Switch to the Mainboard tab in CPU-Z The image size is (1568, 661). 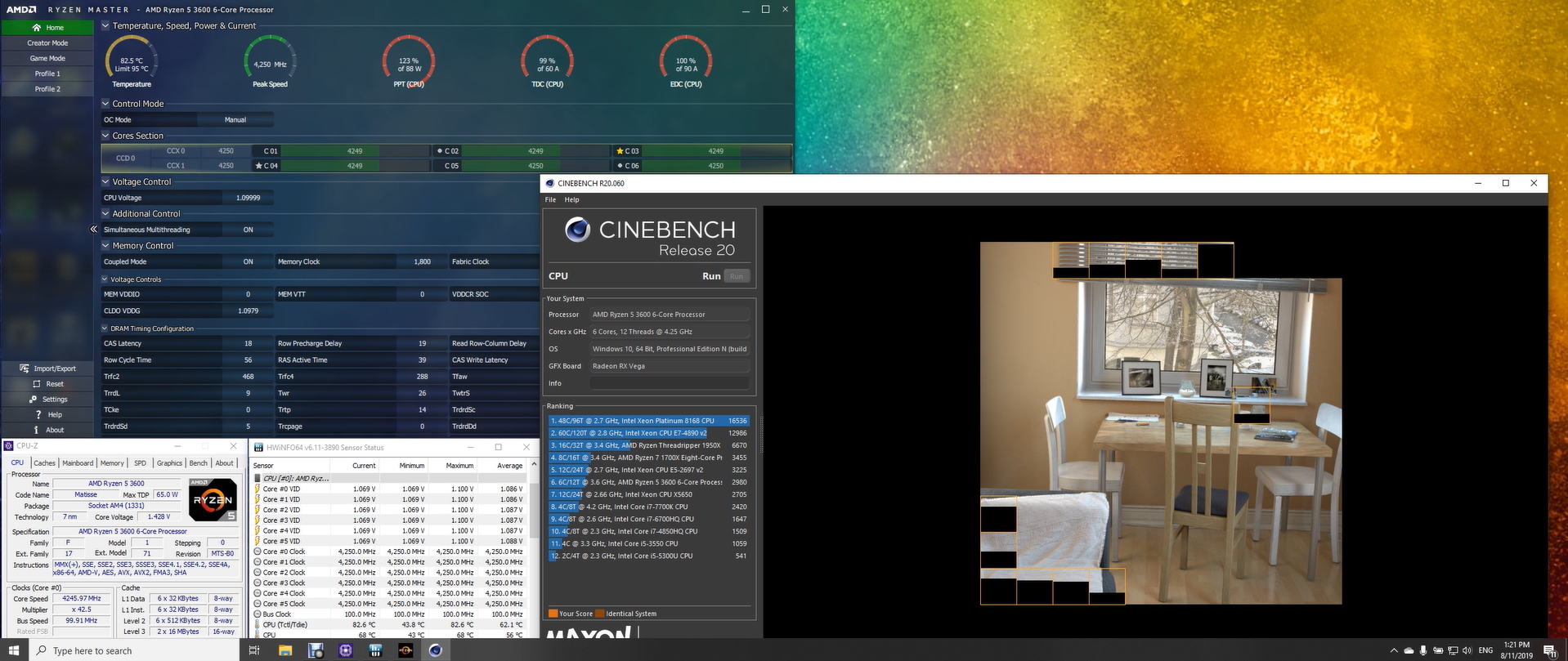(x=78, y=463)
